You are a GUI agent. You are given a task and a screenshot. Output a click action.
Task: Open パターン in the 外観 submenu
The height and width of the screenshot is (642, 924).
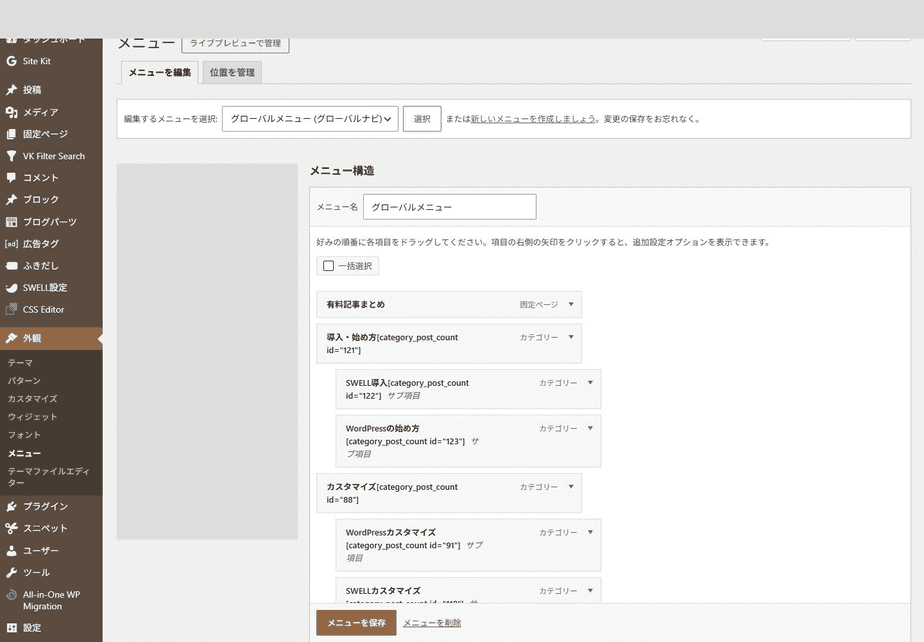(x=24, y=380)
